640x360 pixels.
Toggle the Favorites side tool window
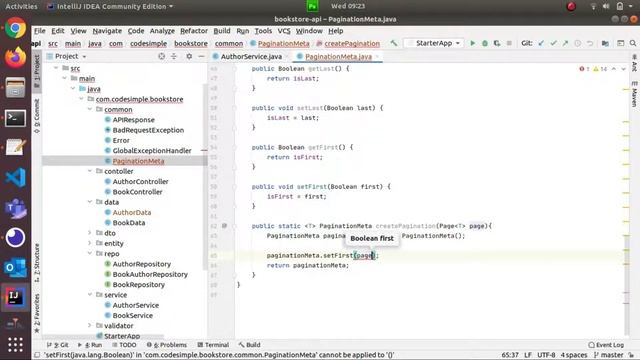click(x=37, y=313)
